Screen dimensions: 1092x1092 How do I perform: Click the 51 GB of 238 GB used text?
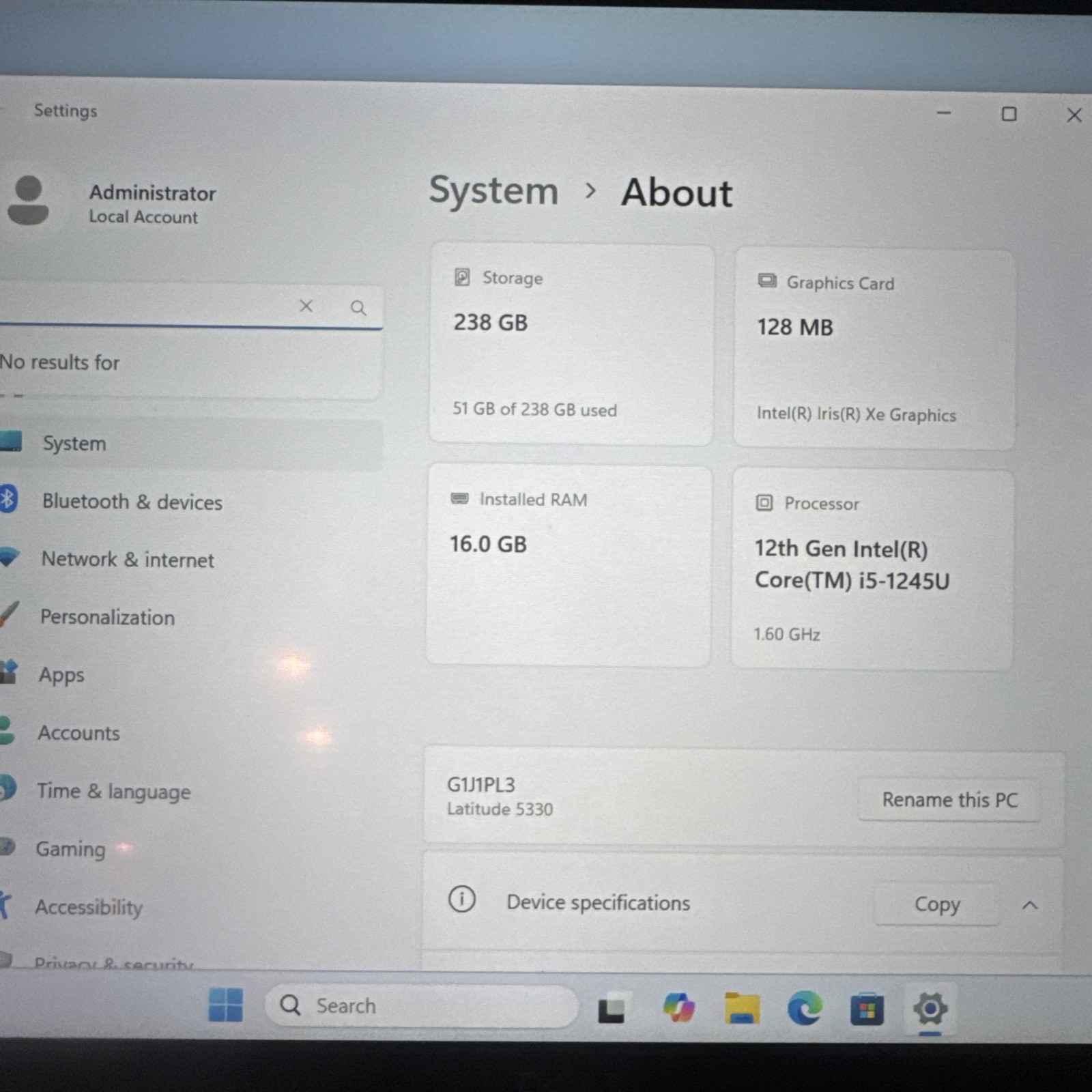[534, 409]
